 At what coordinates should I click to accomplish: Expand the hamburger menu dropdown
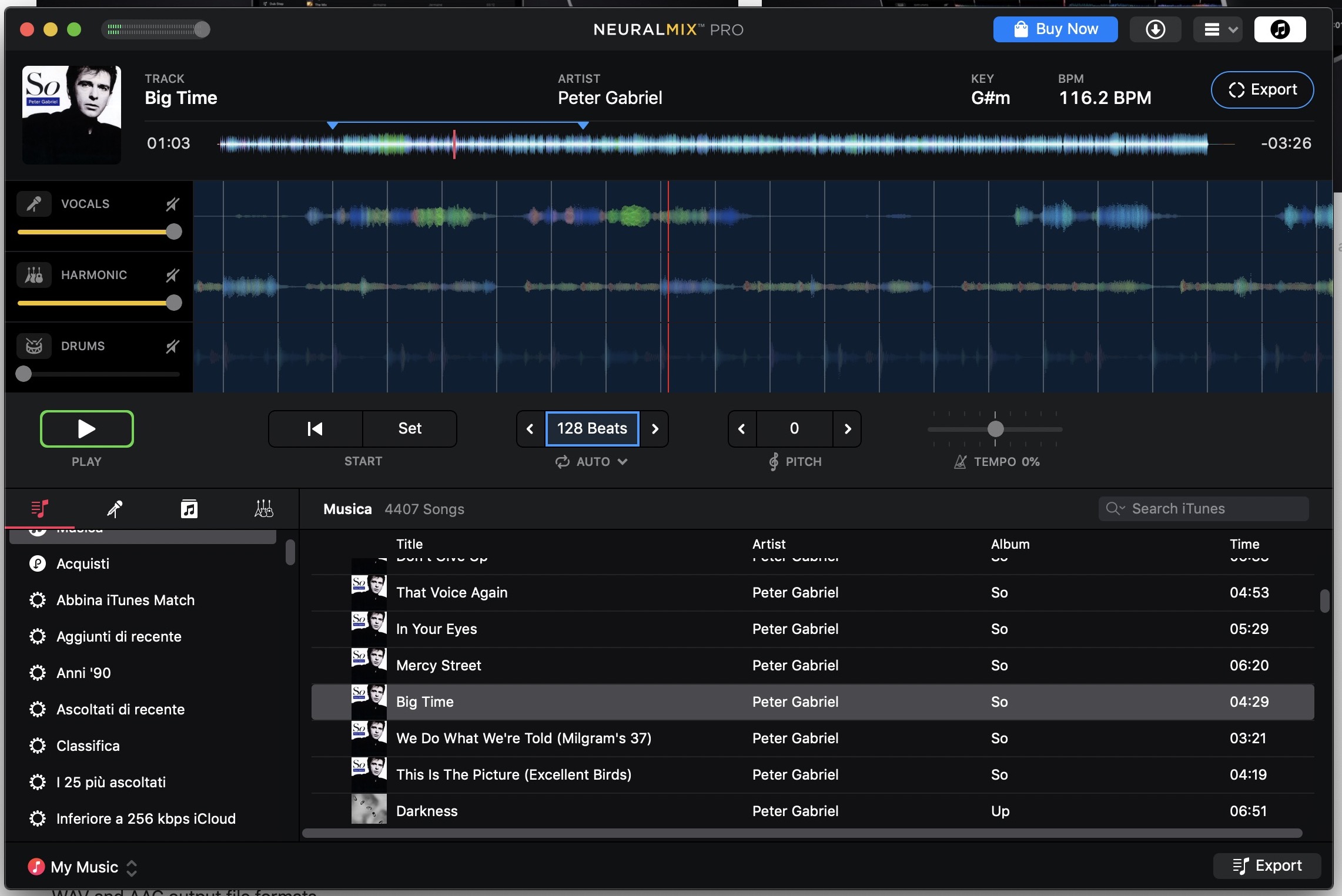coord(1219,29)
